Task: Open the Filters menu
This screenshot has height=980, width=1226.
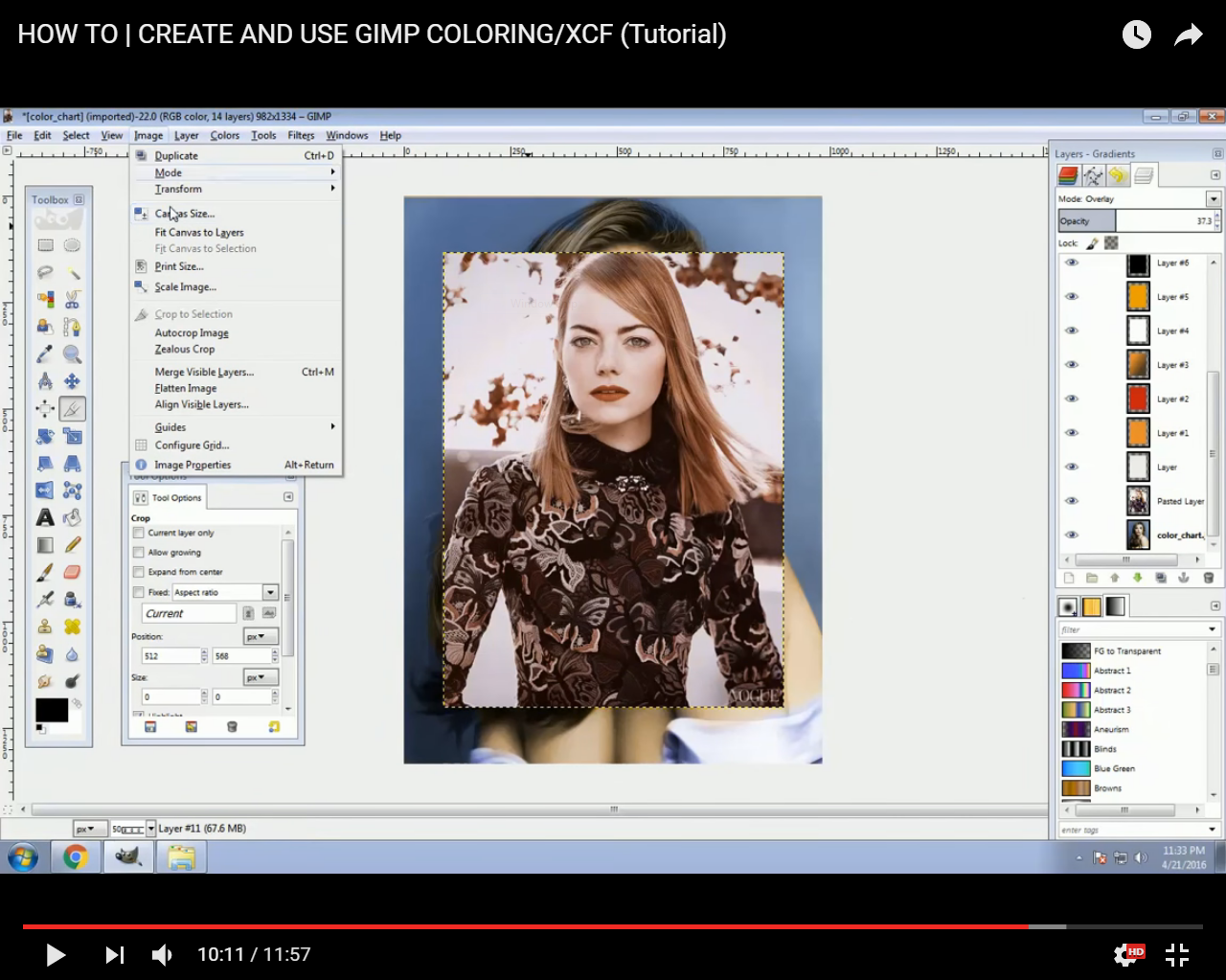Action: [x=301, y=136]
